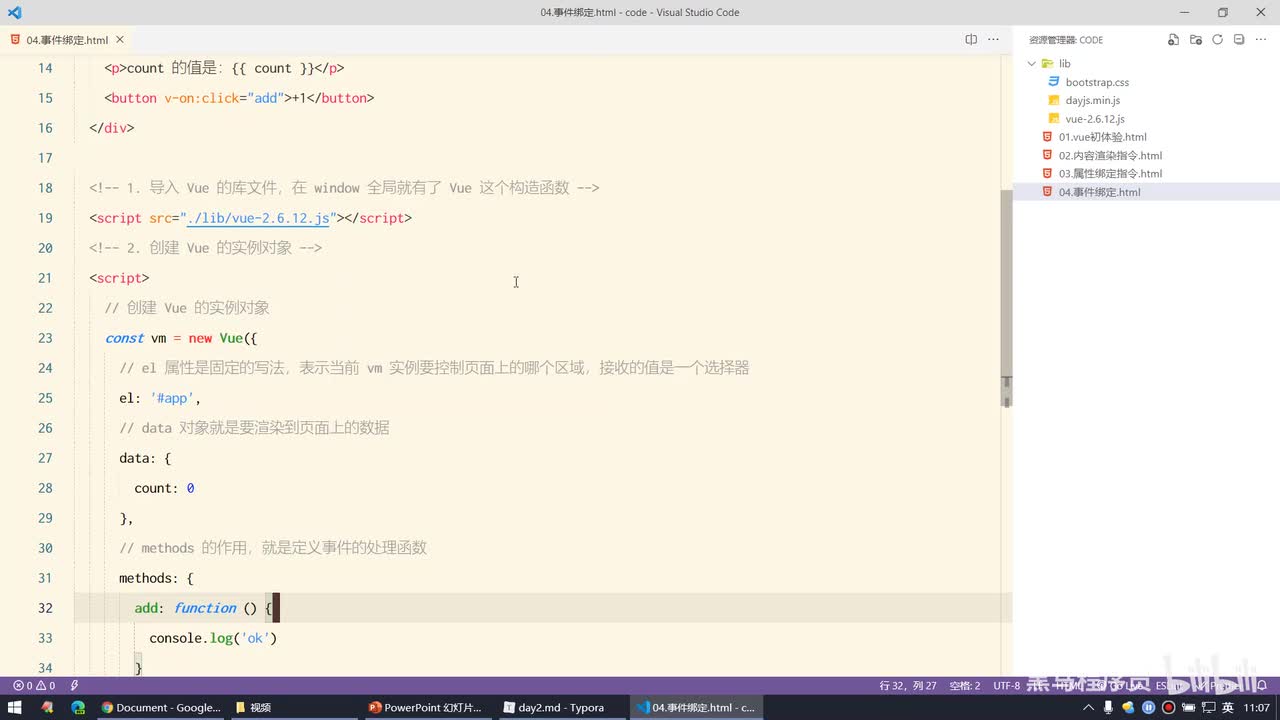Image resolution: width=1280 pixels, height=720 pixels.
Task: Open the 视频 folder taskbar item
Action: pyautogui.click(x=293, y=707)
